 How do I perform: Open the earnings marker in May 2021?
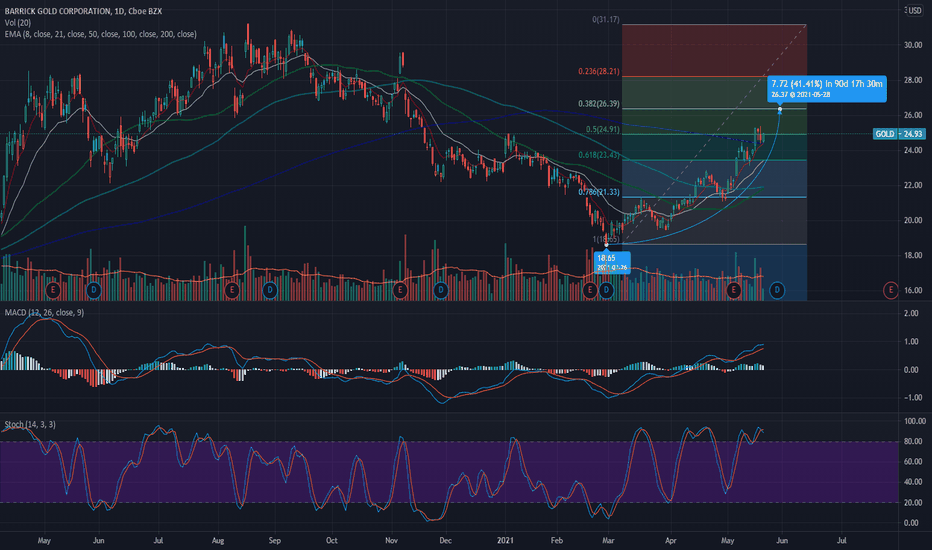pos(733,290)
